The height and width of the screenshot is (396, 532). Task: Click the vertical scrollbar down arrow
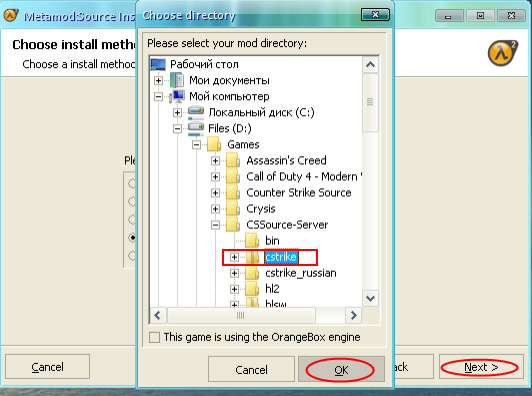[370, 299]
